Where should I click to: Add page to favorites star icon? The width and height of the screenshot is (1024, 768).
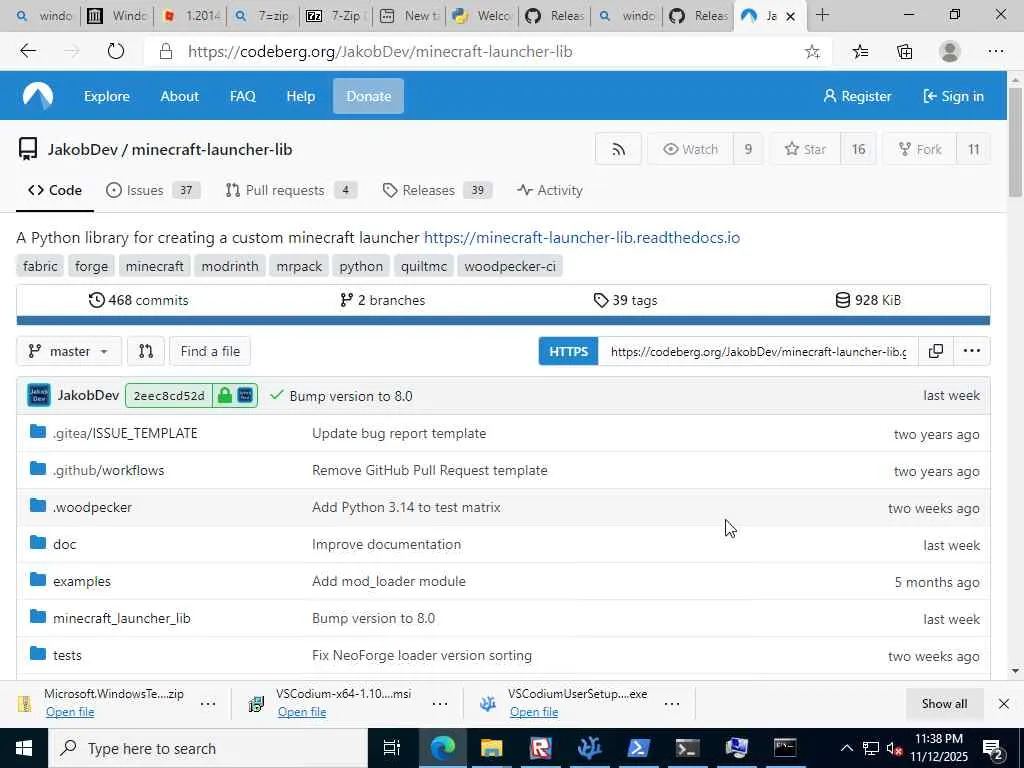pos(812,52)
